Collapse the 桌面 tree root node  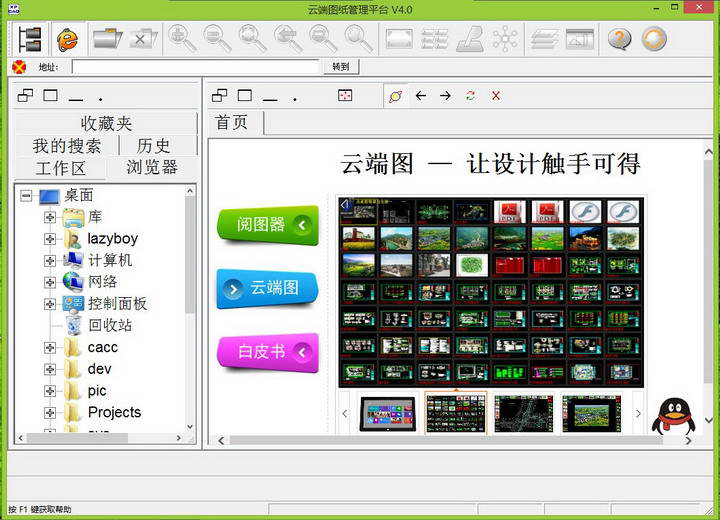(27, 196)
